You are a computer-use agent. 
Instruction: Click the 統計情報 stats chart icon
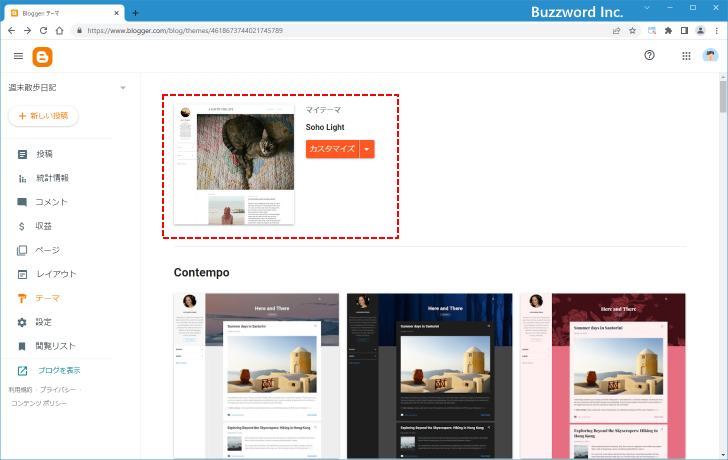tap(22, 178)
